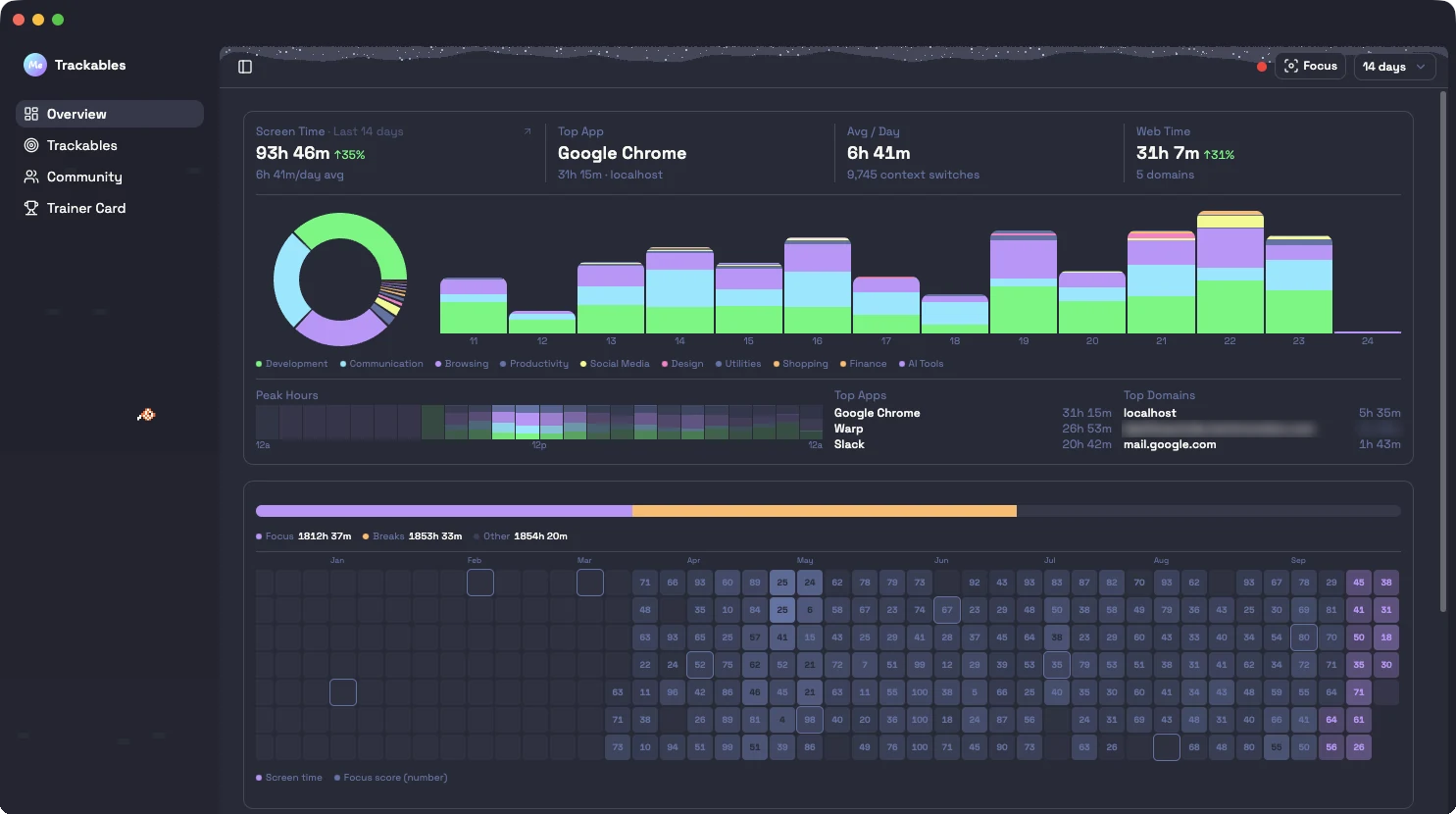
Task: Click the 31h 7m Web Time value
Action: (x=1168, y=153)
